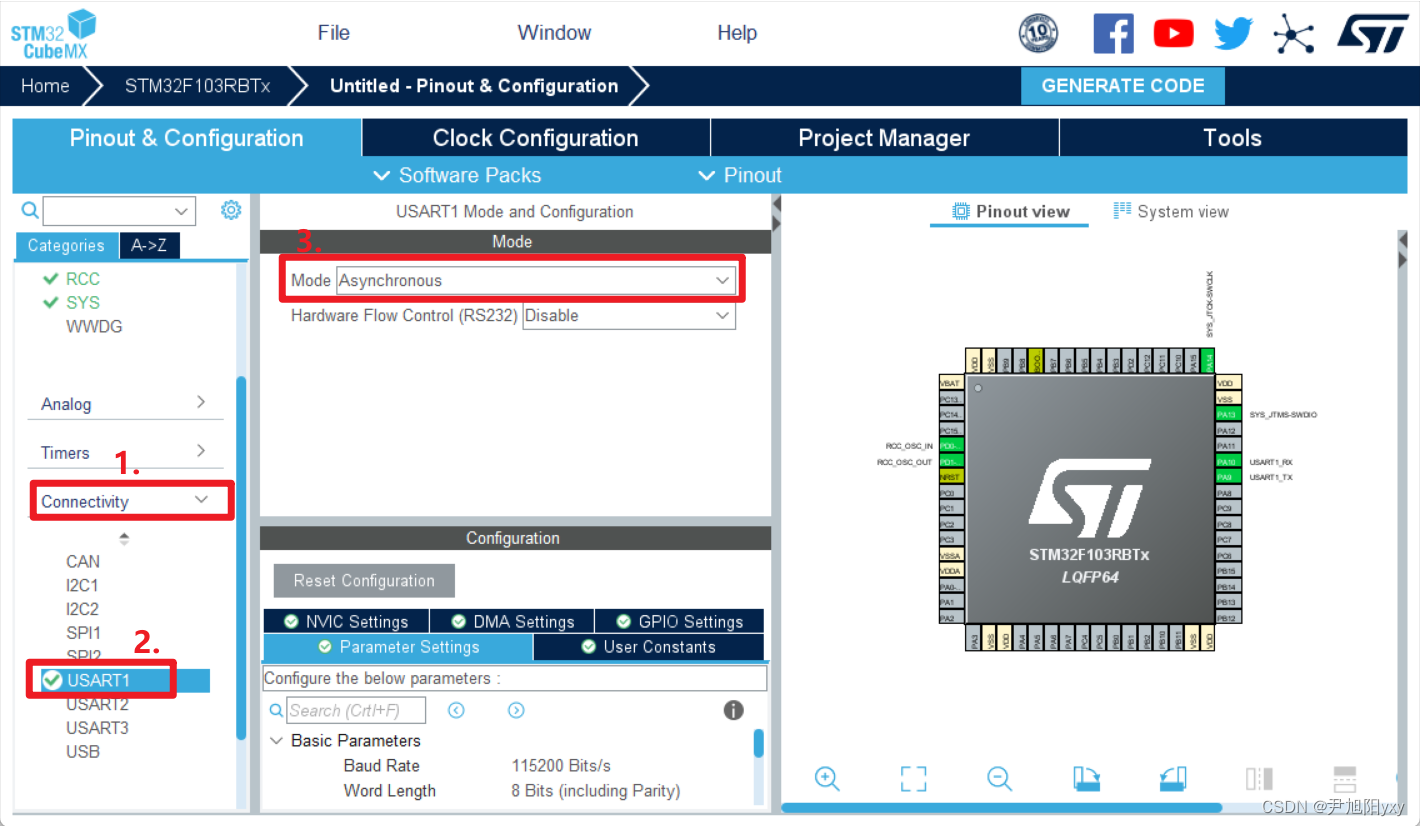
Task: Open the DMA Settings tab
Action: pos(512,621)
